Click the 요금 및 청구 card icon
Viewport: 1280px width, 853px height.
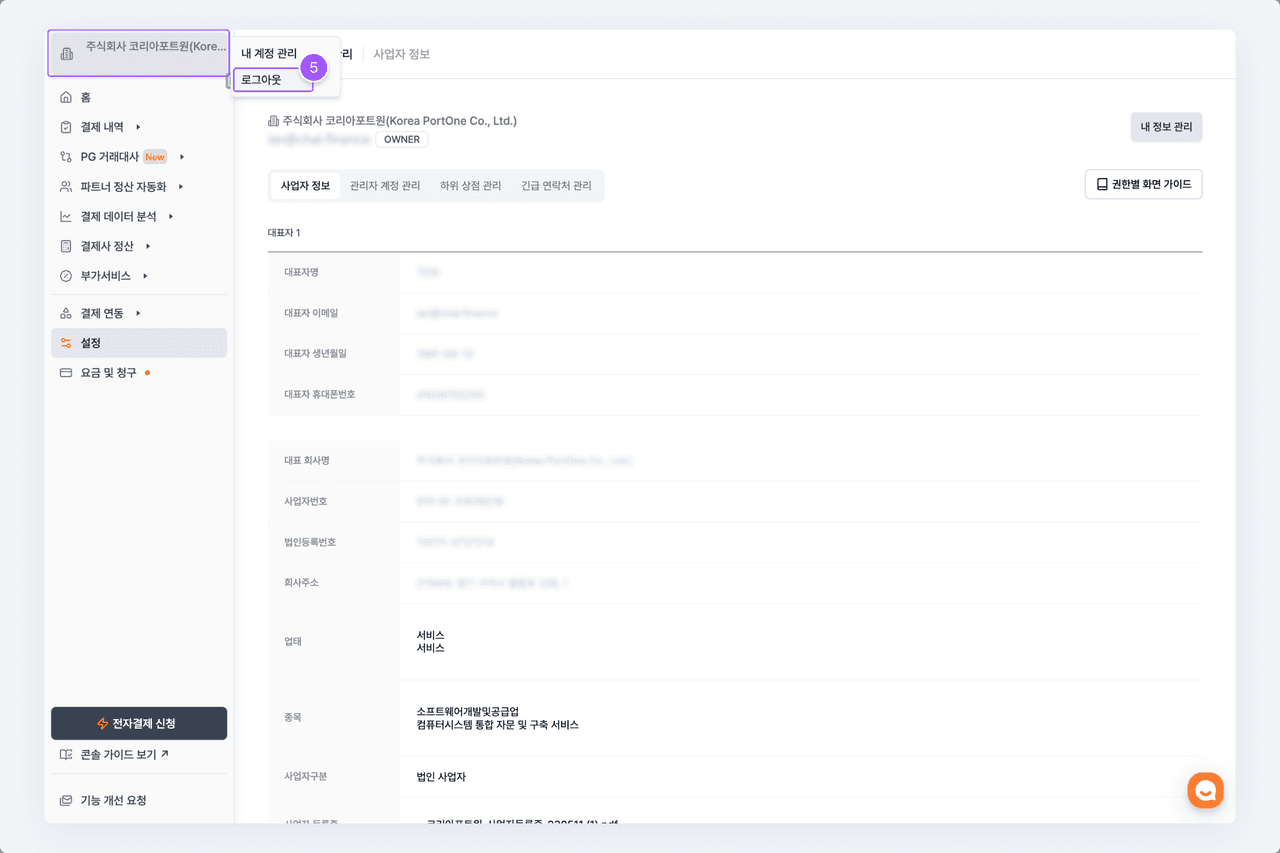(66, 373)
